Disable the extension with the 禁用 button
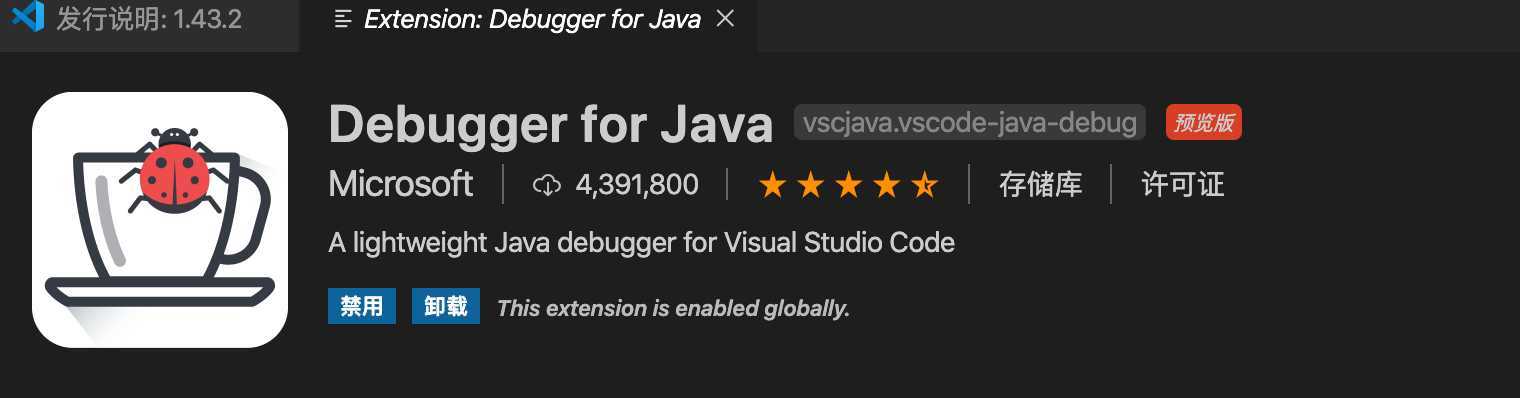The width and height of the screenshot is (1520, 398). point(362,306)
